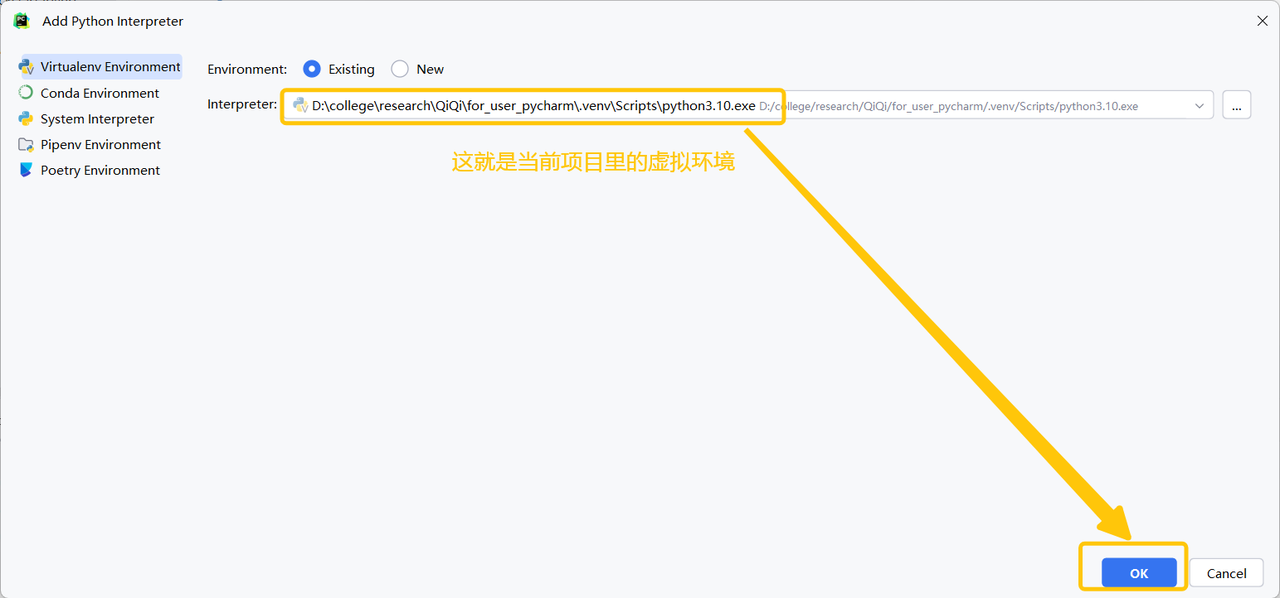
Task: Click the Conda Environment ring icon
Action: (x=26, y=93)
